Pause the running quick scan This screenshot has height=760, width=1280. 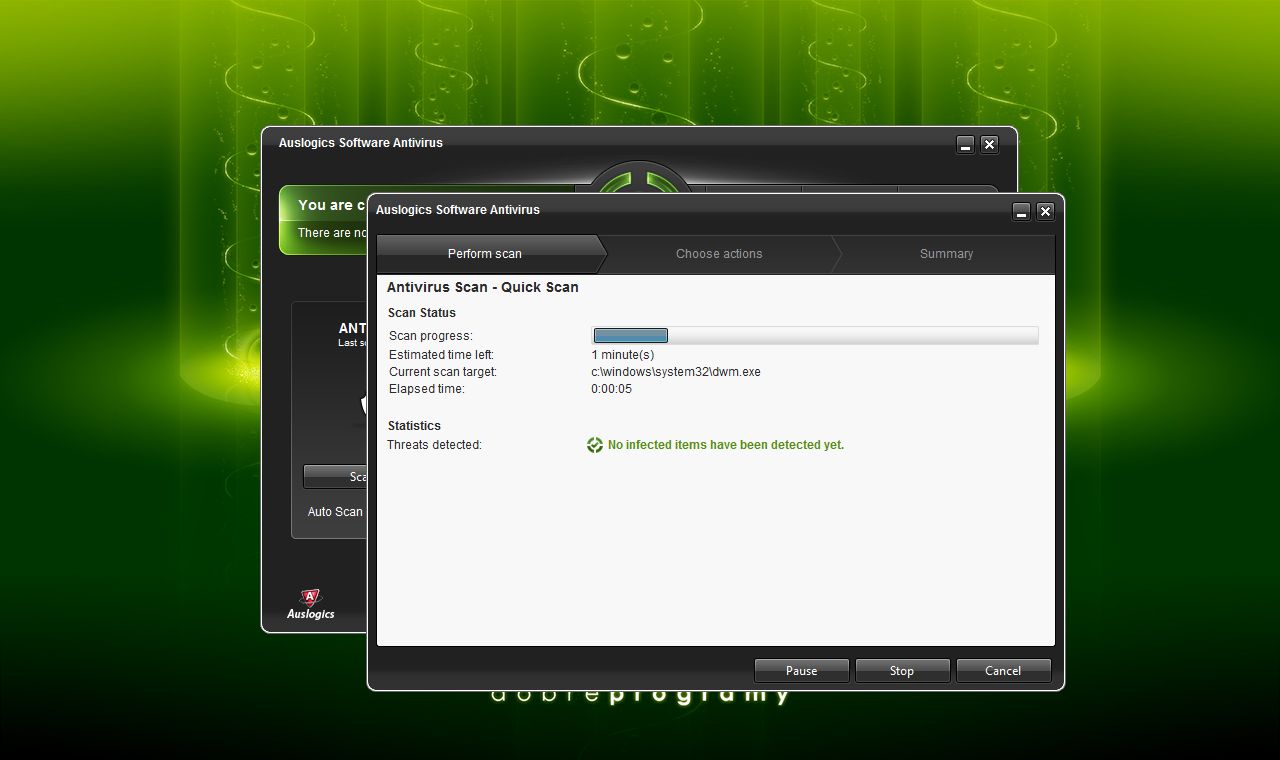pyautogui.click(x=801, y=671)
